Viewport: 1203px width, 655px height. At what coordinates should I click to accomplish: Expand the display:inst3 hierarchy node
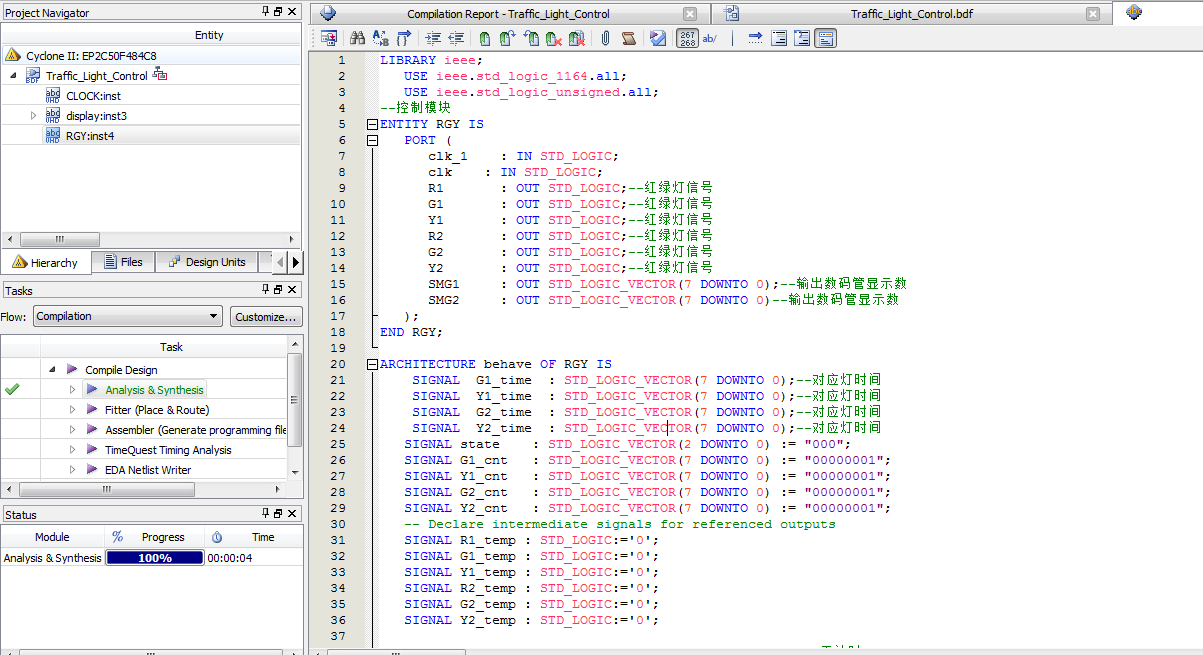tap(33, 116)
